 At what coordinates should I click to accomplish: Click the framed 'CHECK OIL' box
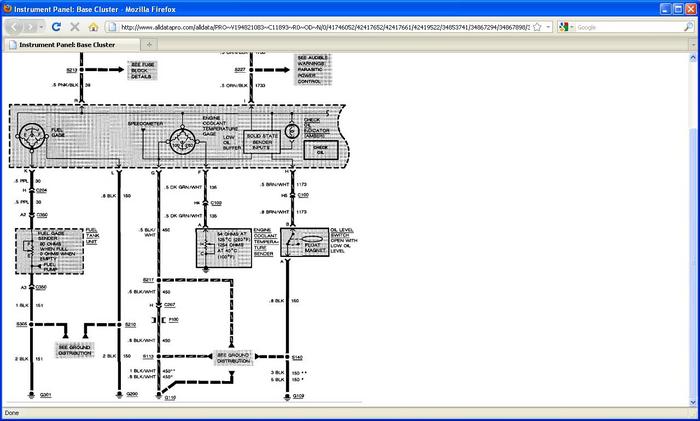point(321,150)
